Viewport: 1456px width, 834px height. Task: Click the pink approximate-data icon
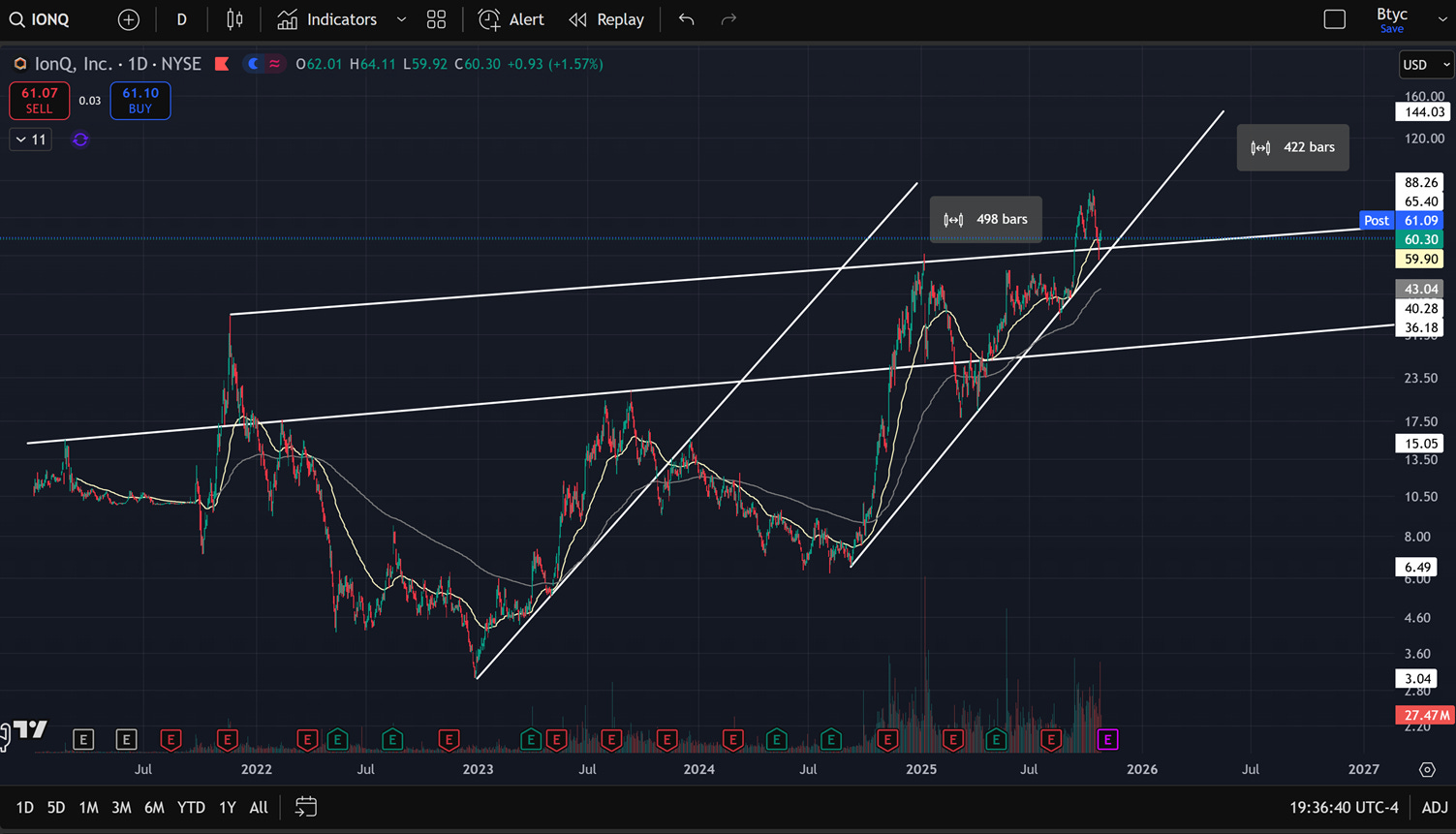pos(275,64)
